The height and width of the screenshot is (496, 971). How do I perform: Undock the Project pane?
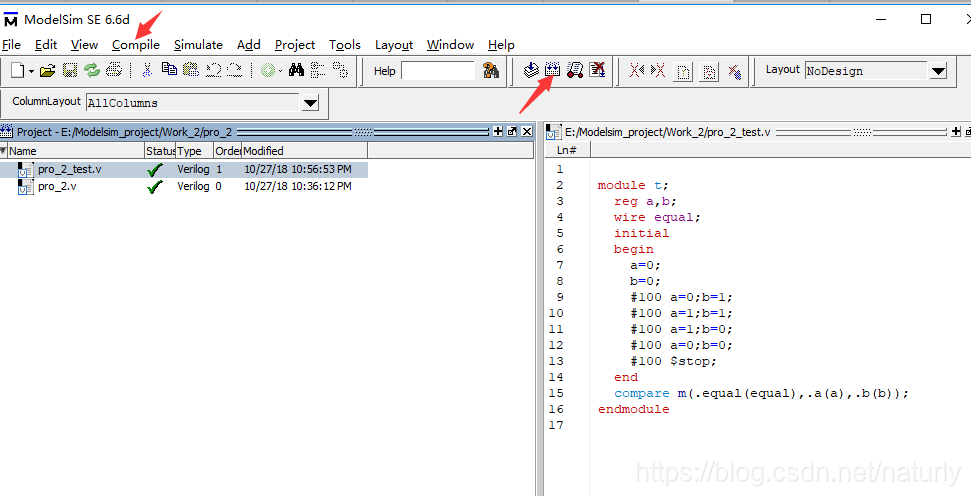(x=512, y=131)
